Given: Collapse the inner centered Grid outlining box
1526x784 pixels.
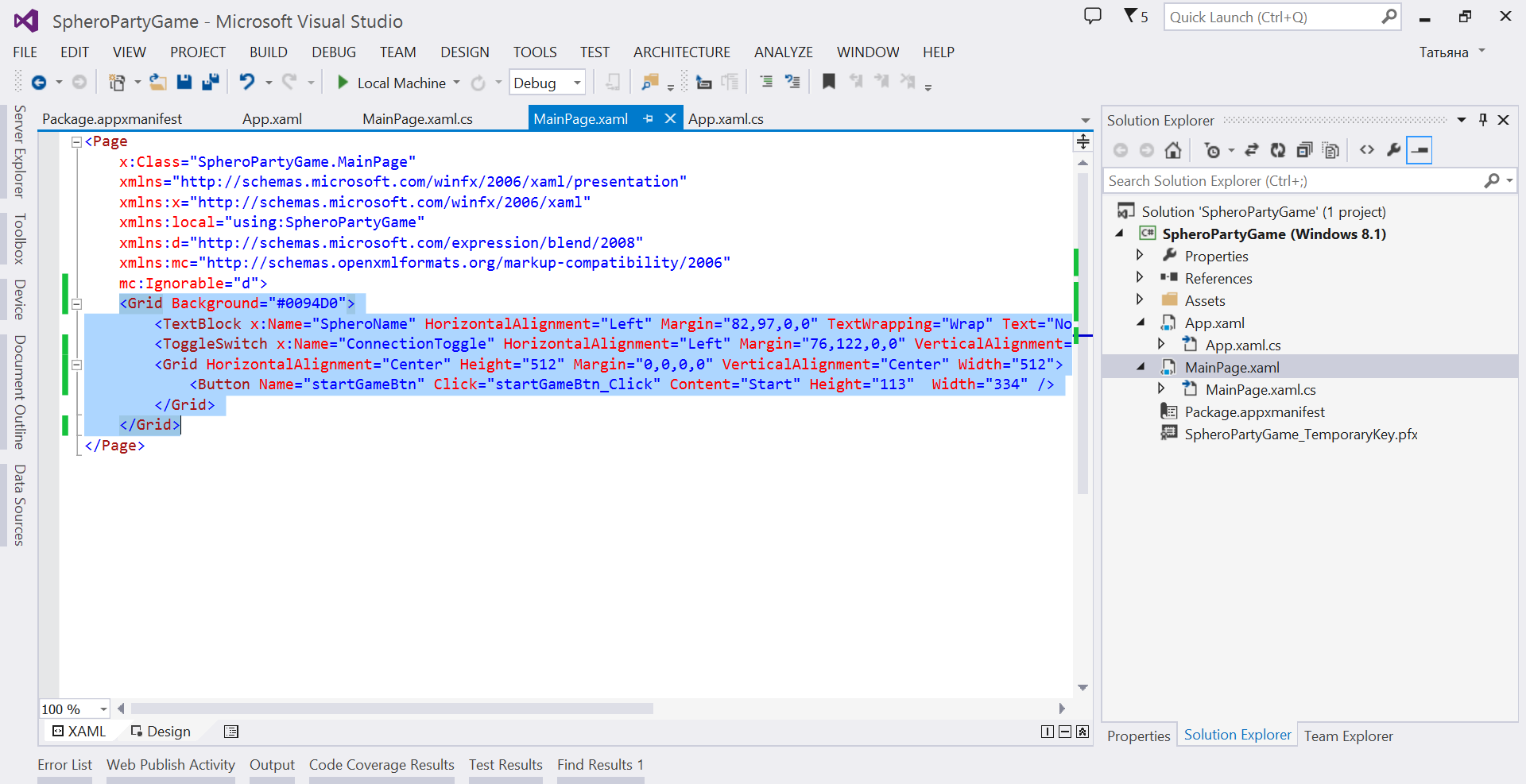Looking at the screenshot, I should 76,365.
